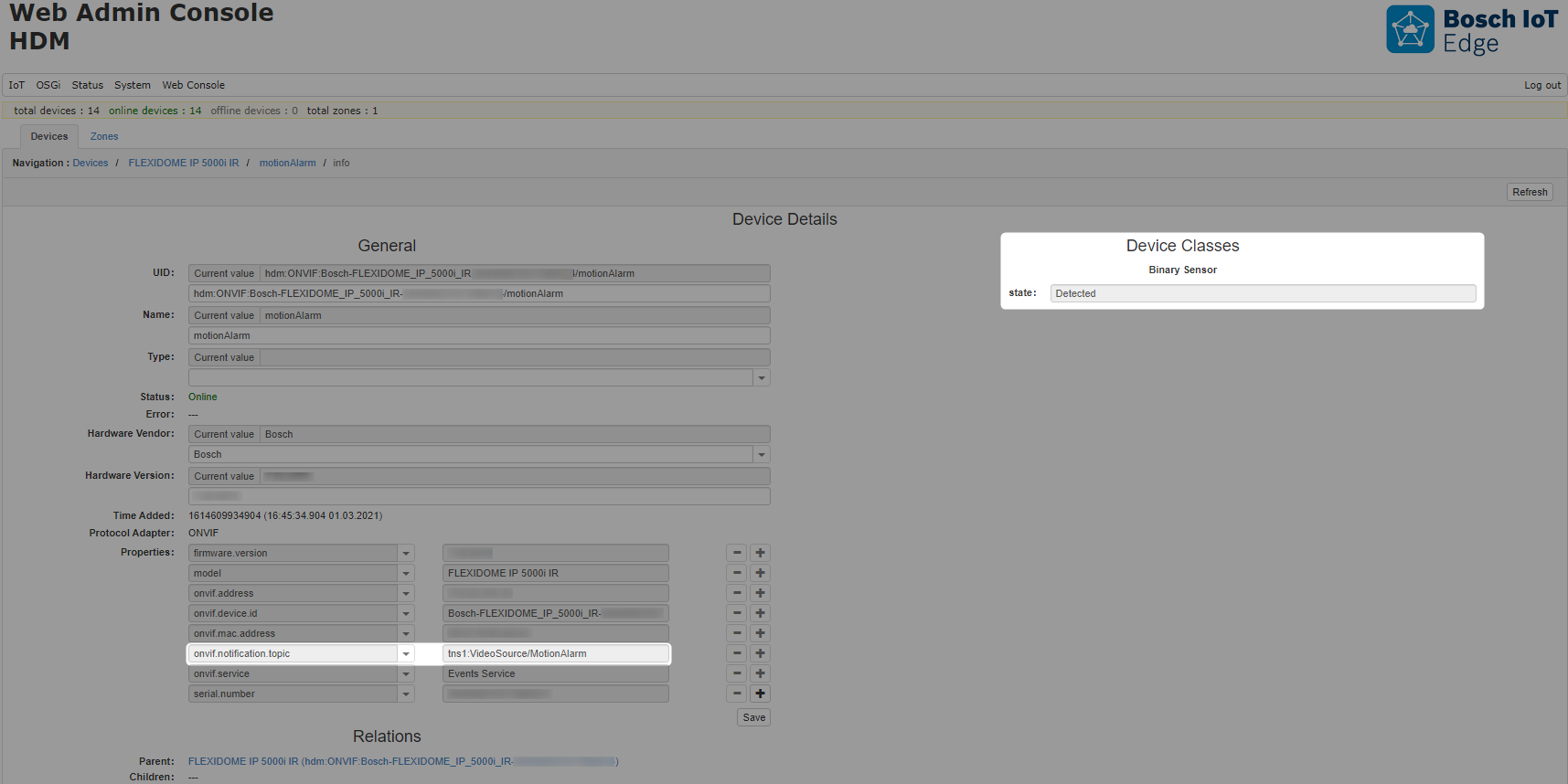
Task: Click the serial.number value field
Action: point(556,694)
